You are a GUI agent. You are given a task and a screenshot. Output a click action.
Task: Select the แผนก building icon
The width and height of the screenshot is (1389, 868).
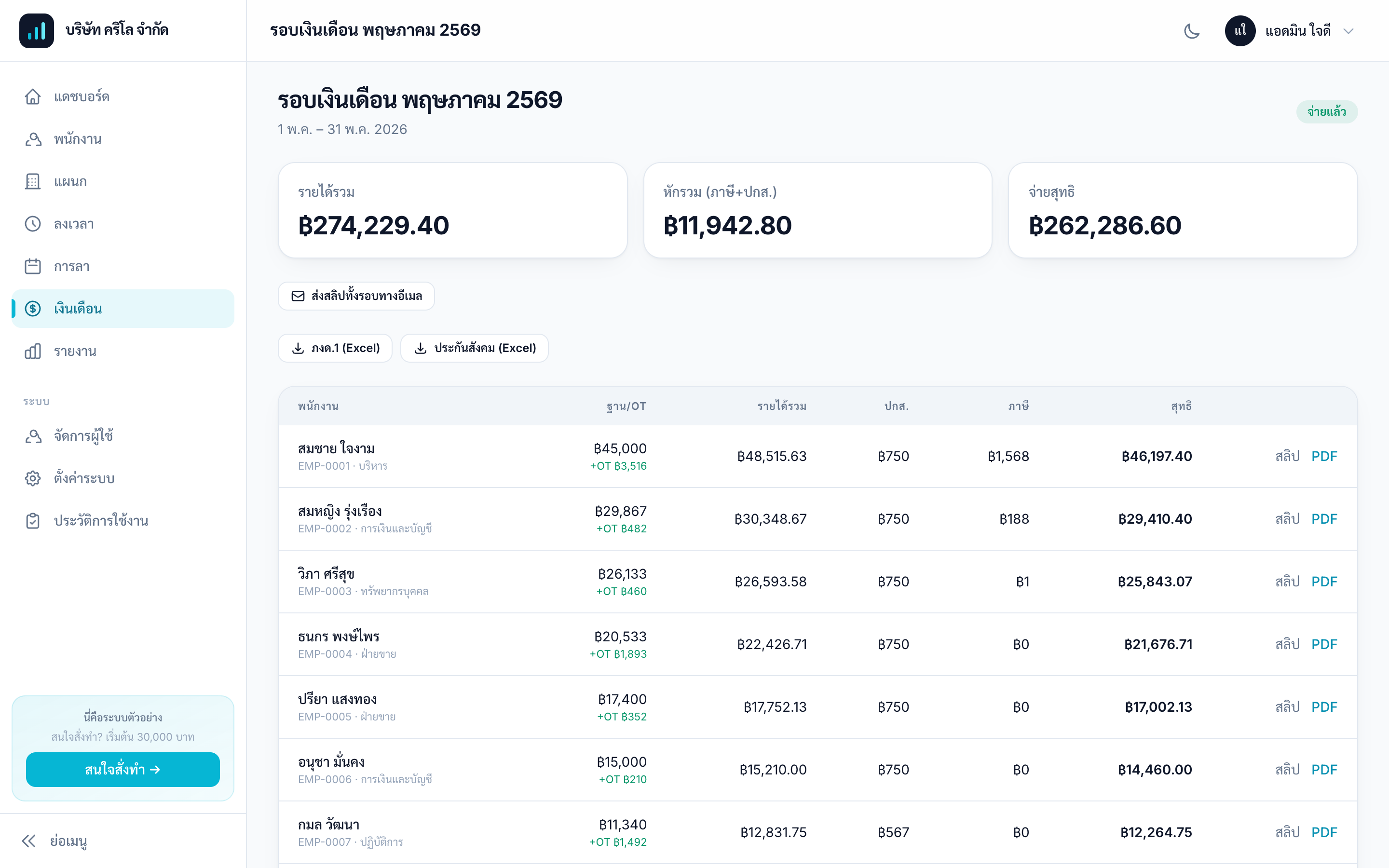coord(33,181)
